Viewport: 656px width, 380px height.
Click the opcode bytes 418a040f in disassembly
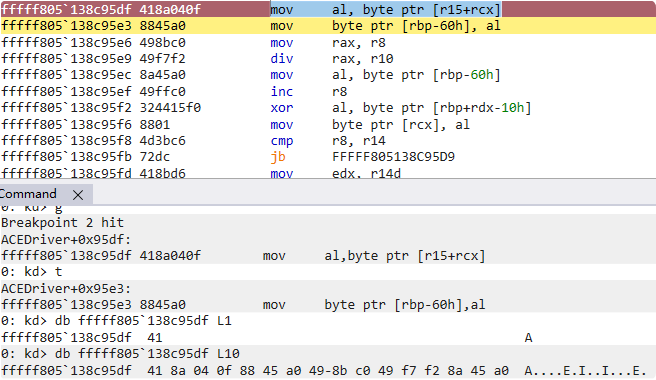click(x=170, y=9)
